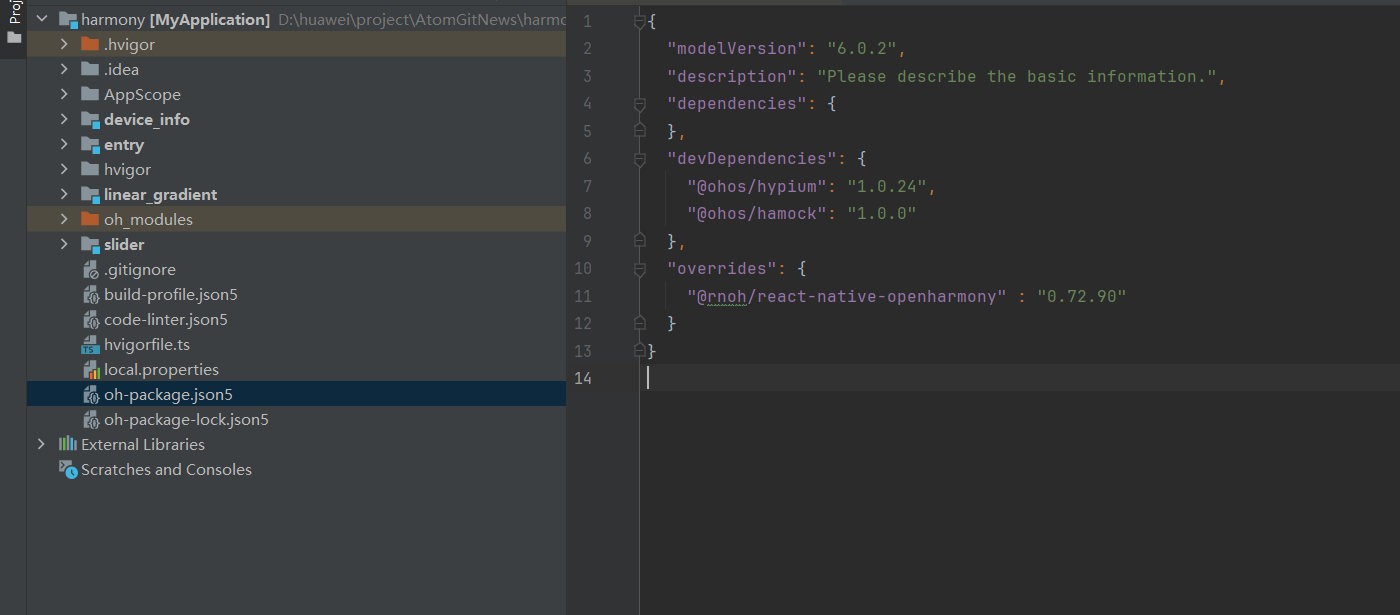Click the "description" key in editor
Screen dimensions: 1400x615
[x=732, y=76]
